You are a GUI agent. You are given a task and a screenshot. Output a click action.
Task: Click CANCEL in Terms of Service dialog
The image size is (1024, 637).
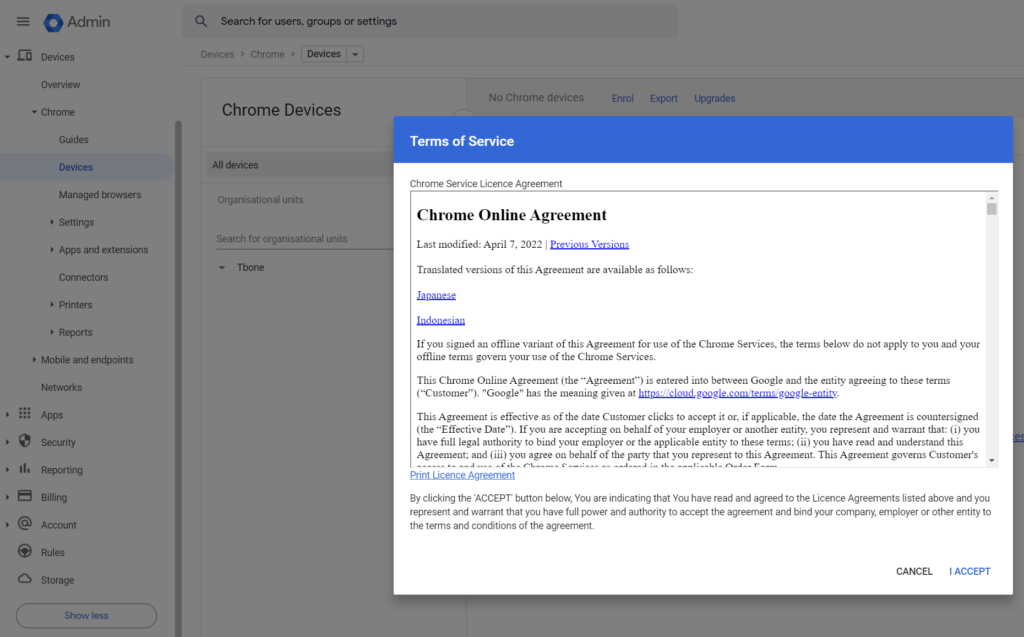click(914, 571)
